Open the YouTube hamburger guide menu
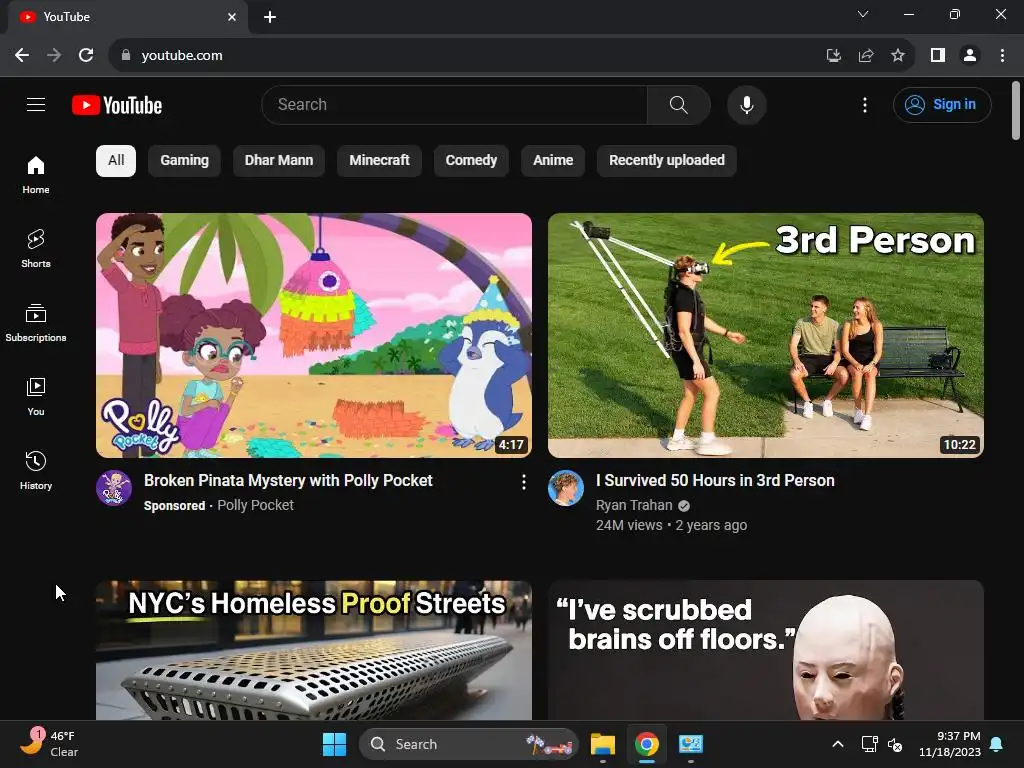This screenshot has height=768, width=1024. click(x=36, y=104)
